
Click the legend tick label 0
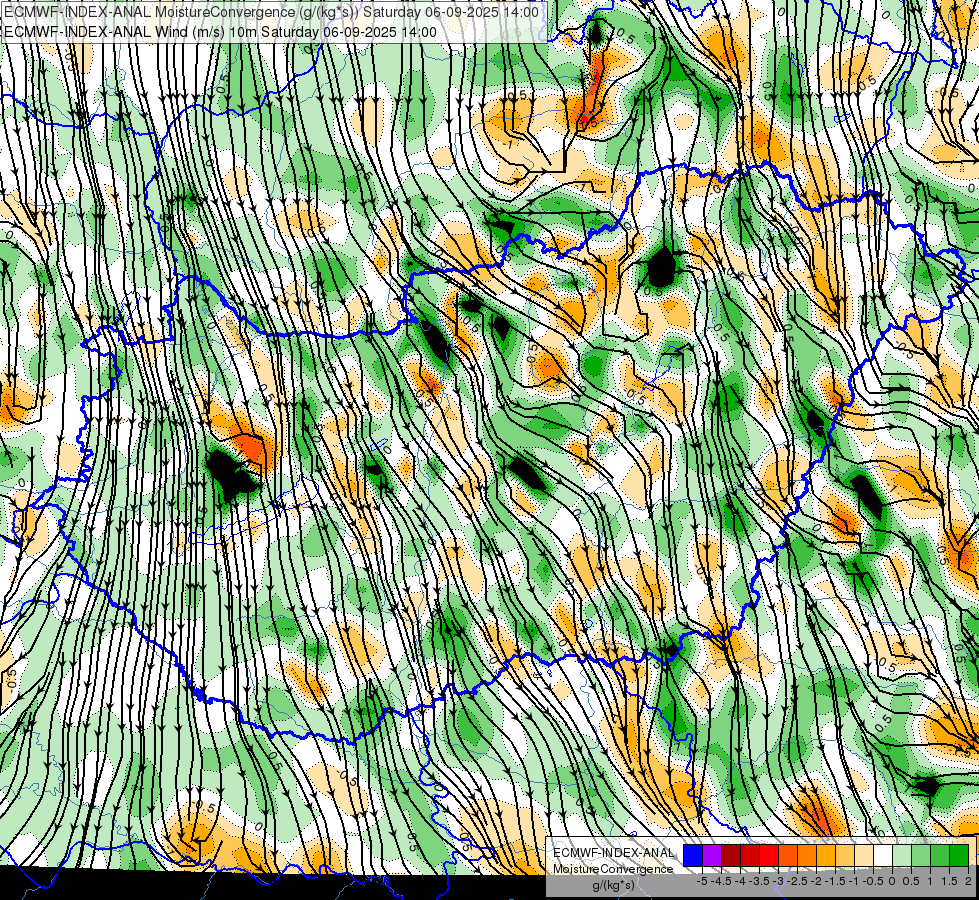(892, 881)
